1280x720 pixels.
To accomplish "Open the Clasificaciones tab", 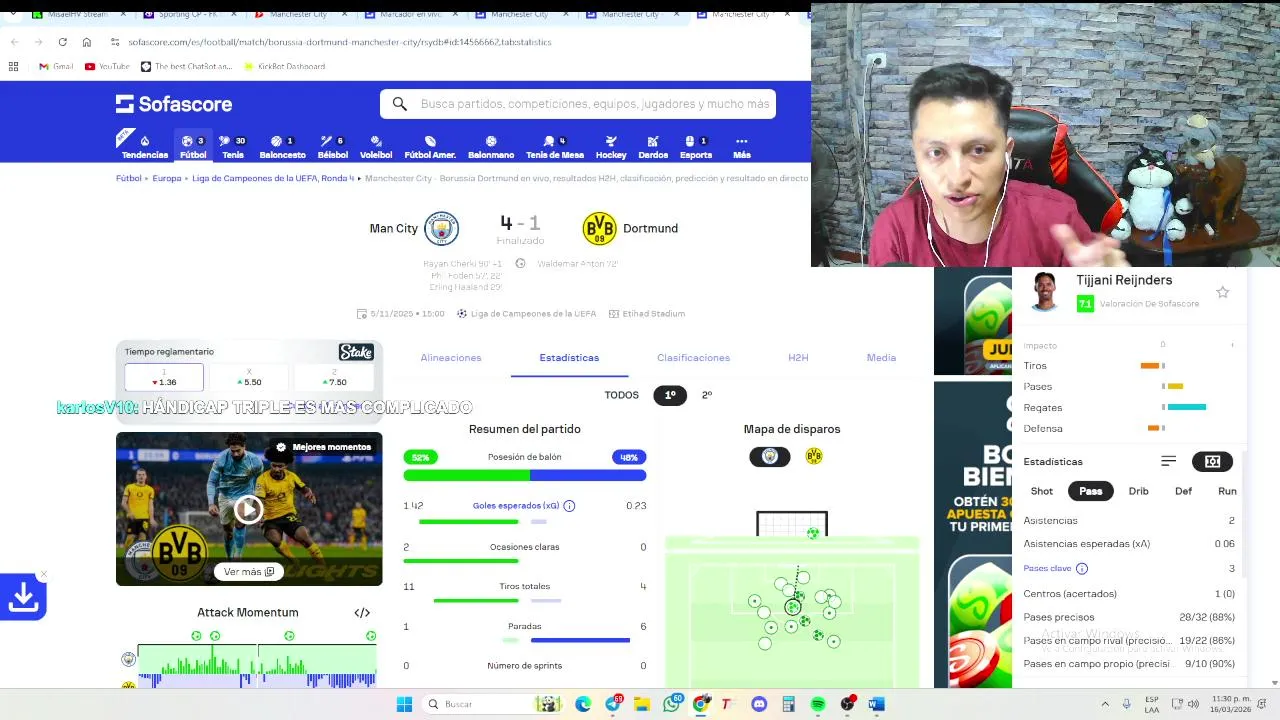I will [x=693, y=358].
